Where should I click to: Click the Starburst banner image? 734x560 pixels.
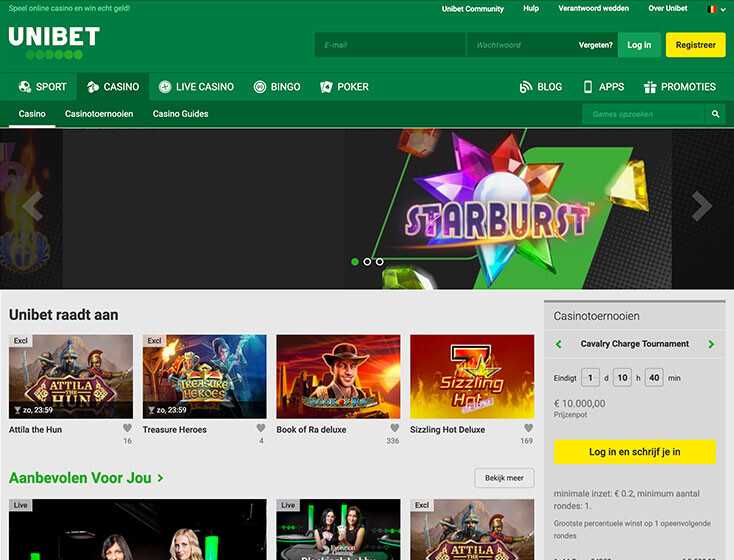pos(367,209)
